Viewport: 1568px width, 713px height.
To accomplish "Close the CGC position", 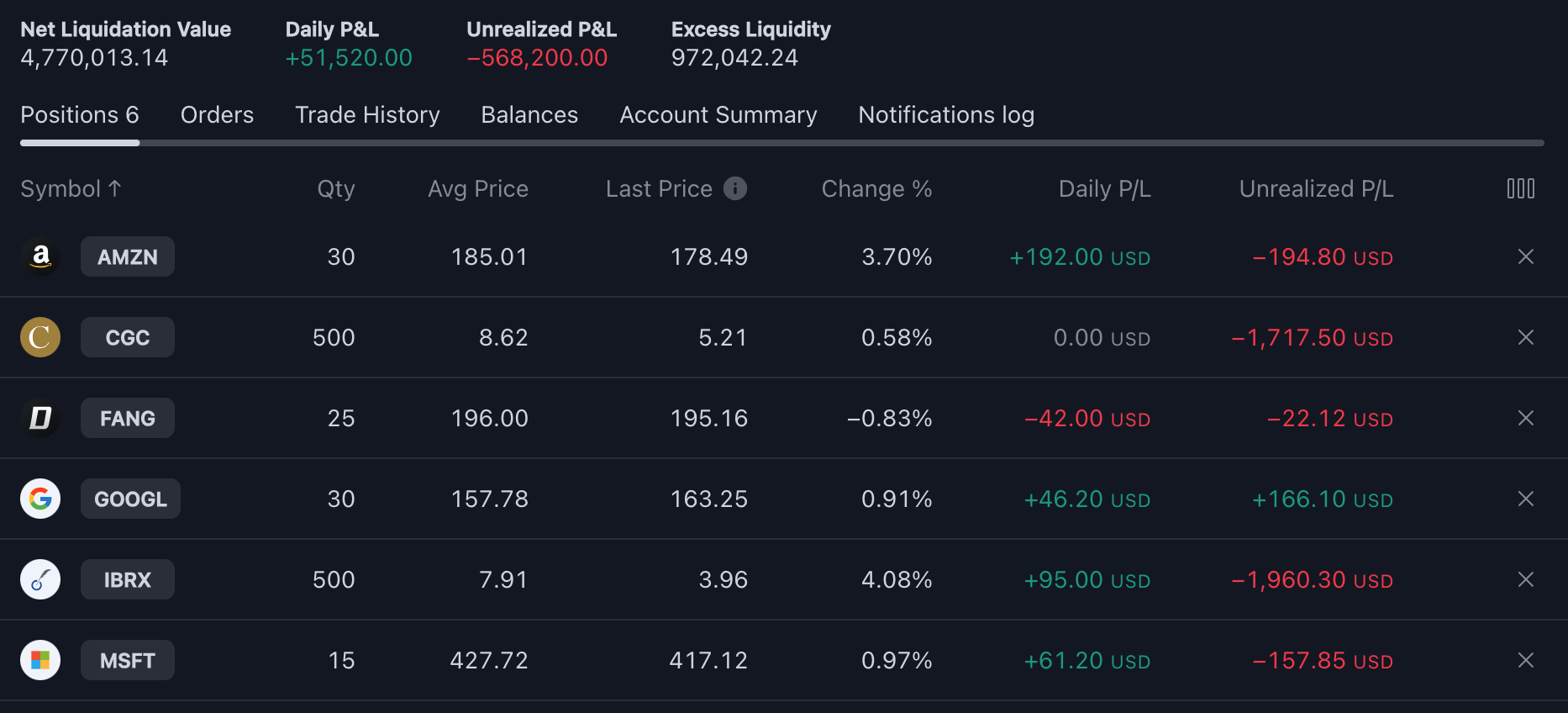I will pos(1526,337).
